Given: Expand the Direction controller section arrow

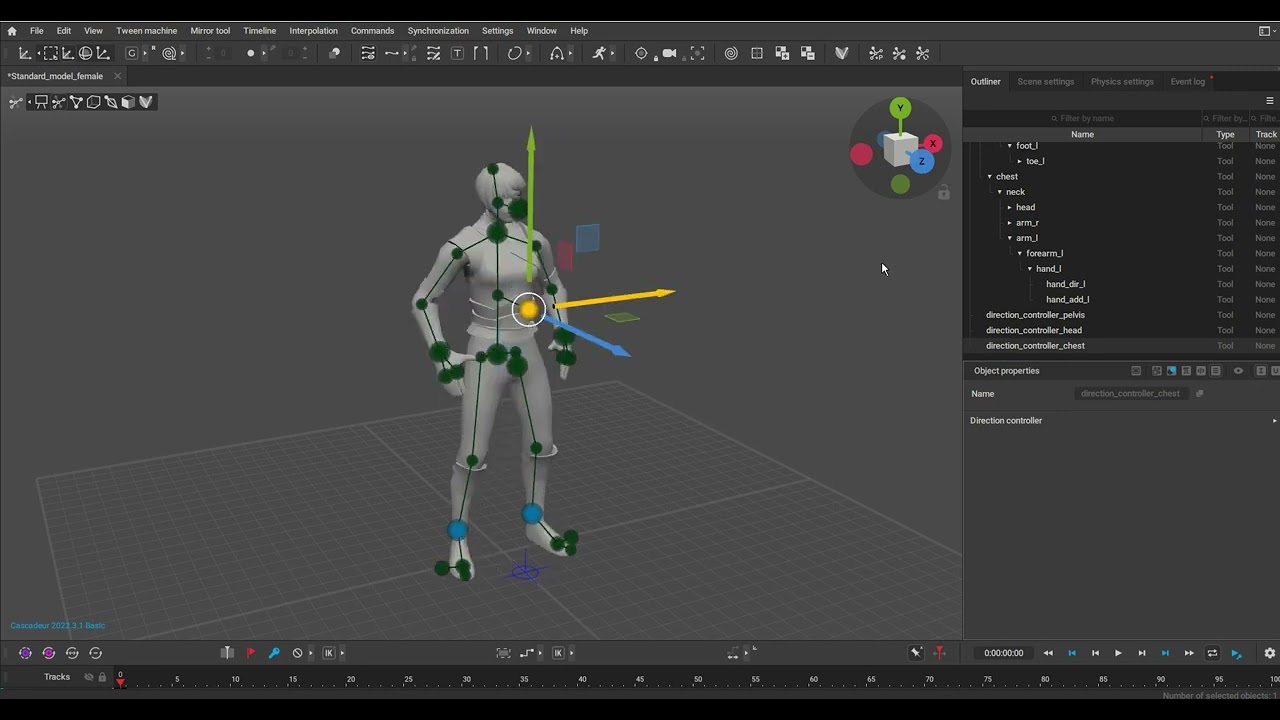Looking at the screenshot, I should click(x=1274, y=421).
